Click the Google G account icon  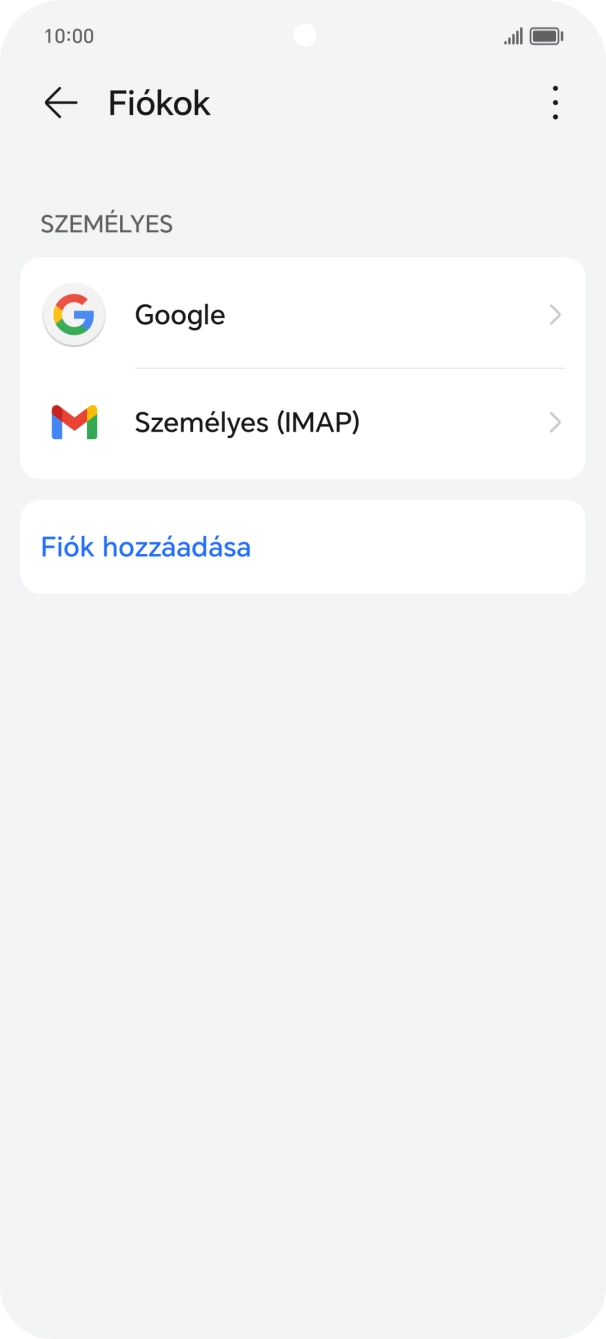coord(73,314)
